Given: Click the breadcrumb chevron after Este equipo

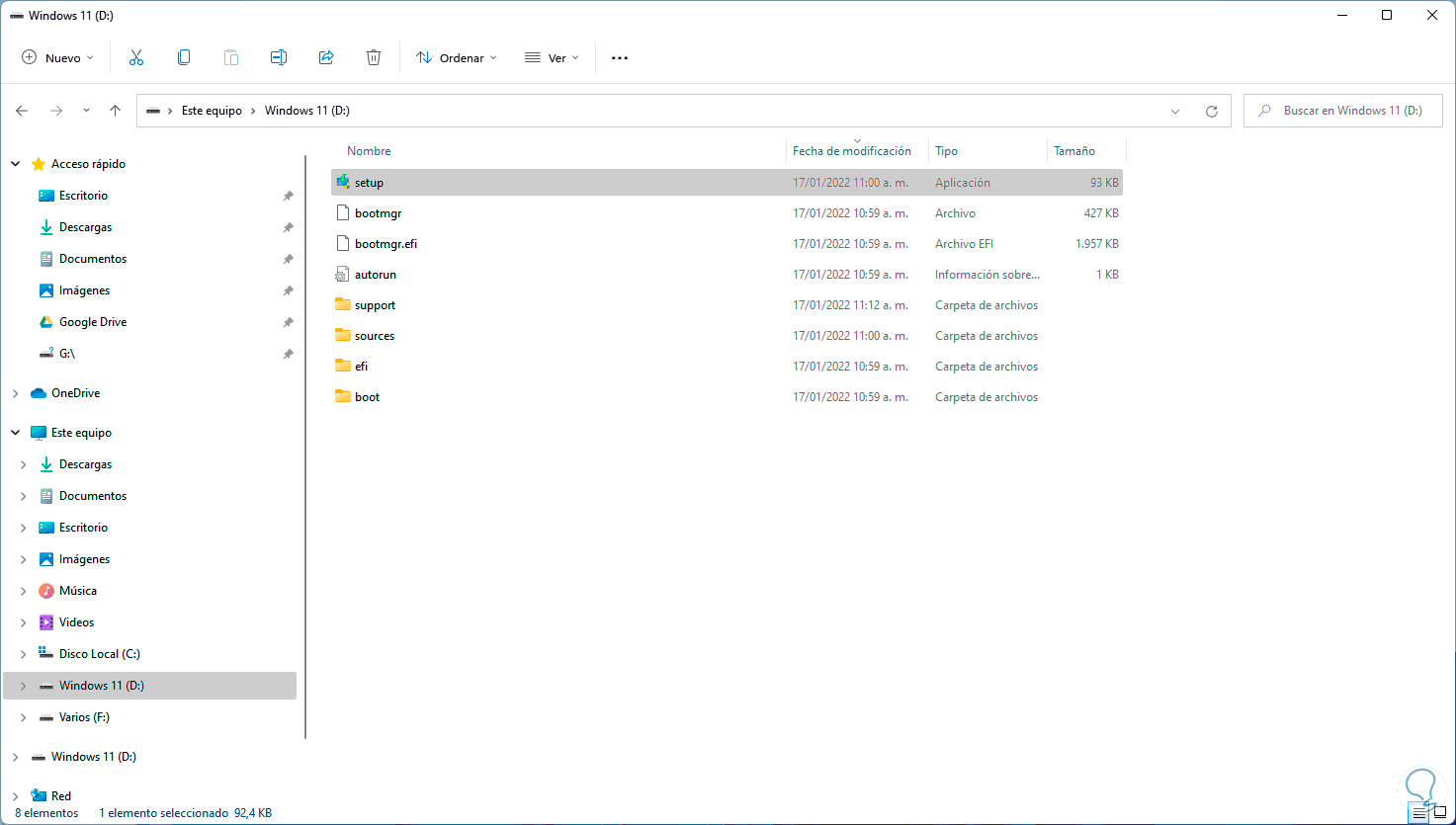Looking at the screenshot, I should pos(254,111).
